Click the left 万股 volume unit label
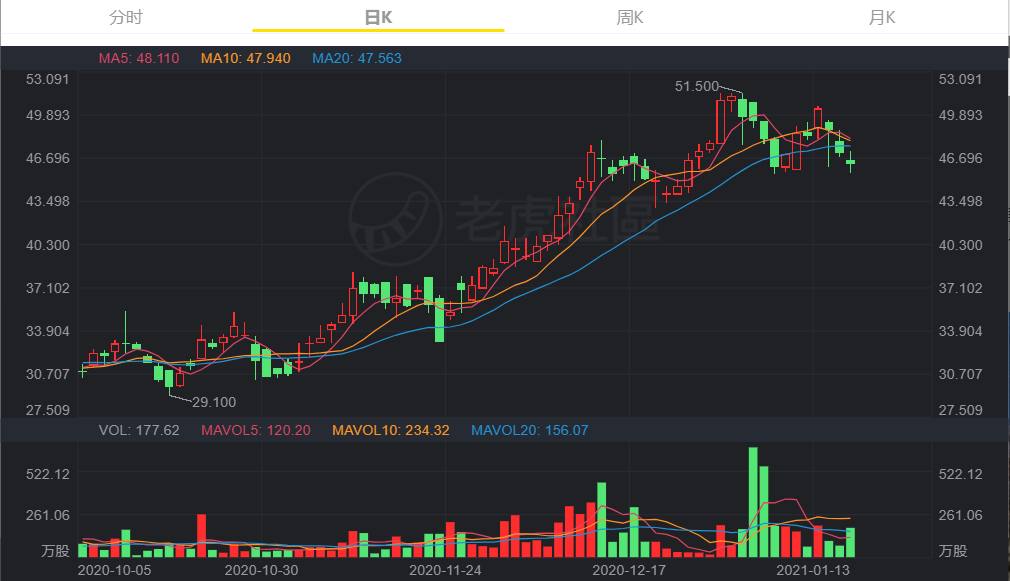This screenshot has height=581, width=1010. click(x=55, y=551)
